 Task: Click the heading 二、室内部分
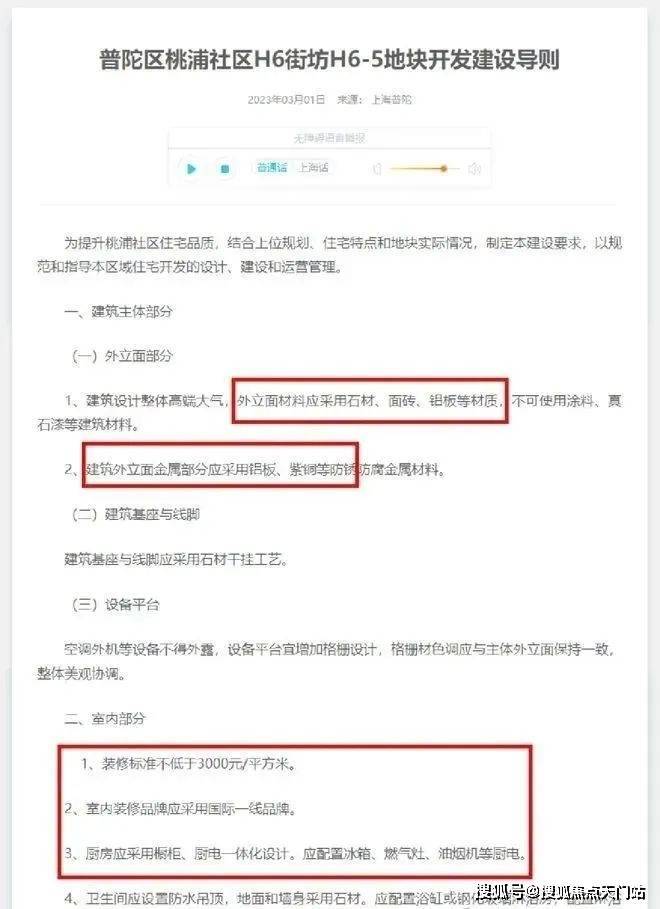pyautogui.click(x=105, y=719)
